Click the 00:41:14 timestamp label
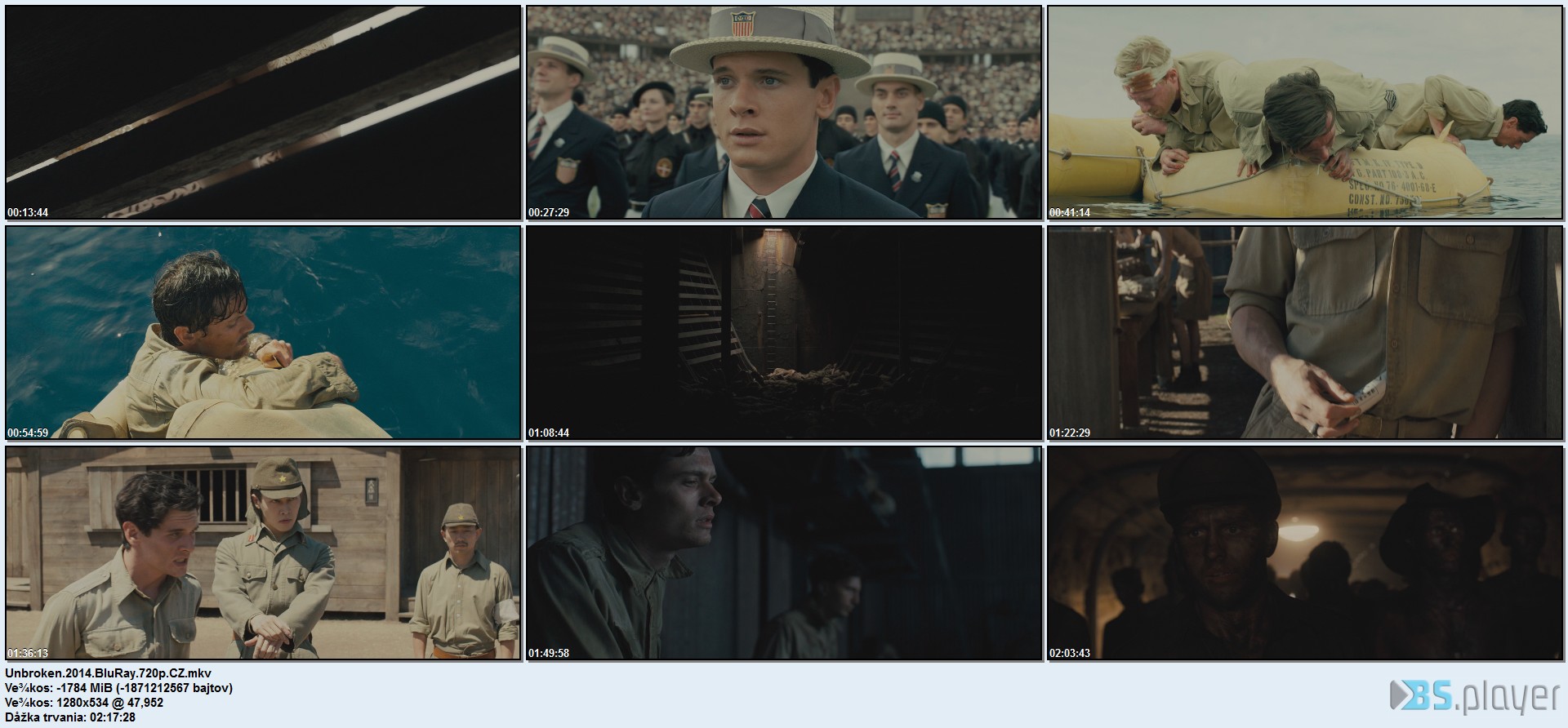This screenshot has width=1568, height=728. [1070, 213]
